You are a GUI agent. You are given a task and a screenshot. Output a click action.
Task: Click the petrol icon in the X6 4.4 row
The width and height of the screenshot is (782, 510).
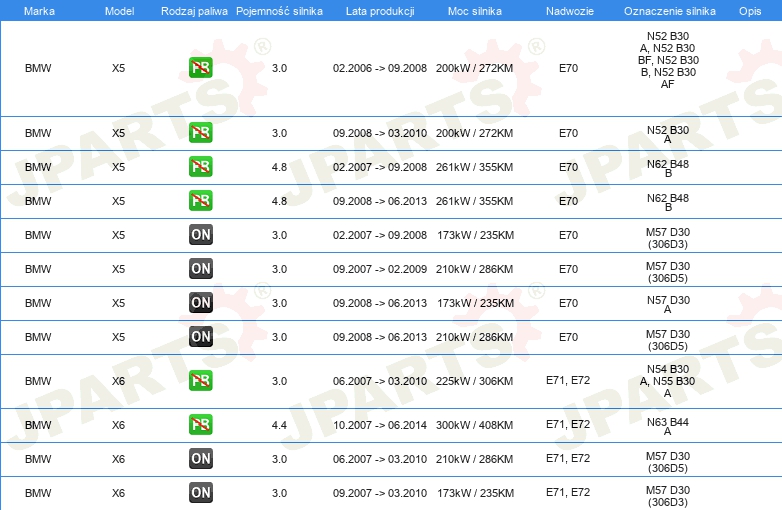pyautogui.click(x=200, y=425)
